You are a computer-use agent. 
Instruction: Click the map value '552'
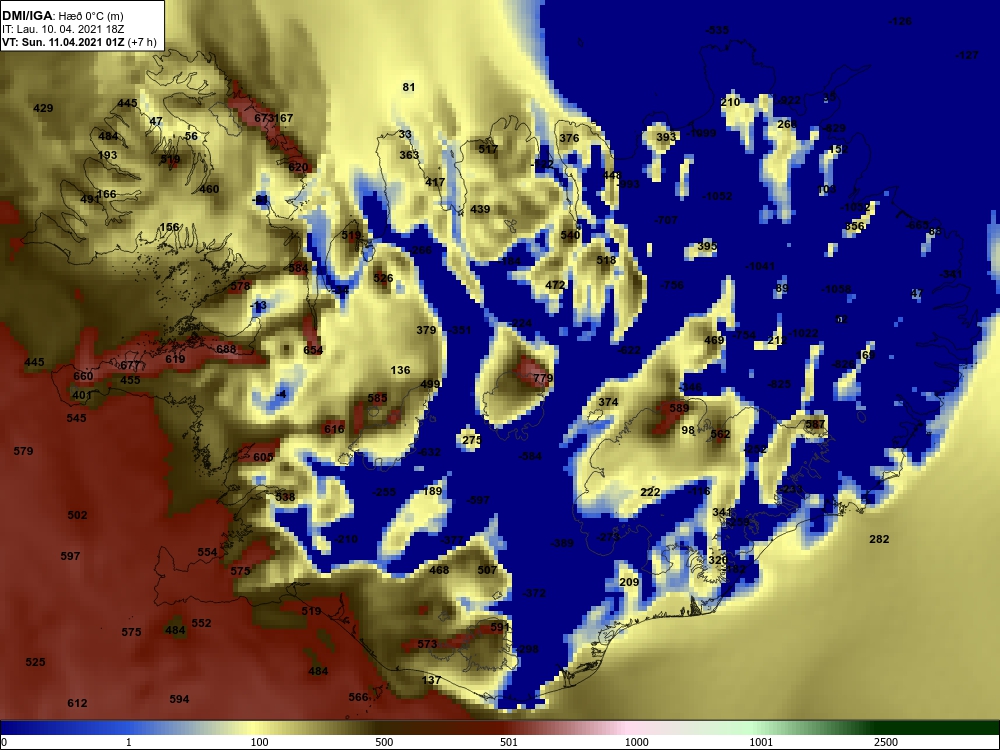pos(202,623)
